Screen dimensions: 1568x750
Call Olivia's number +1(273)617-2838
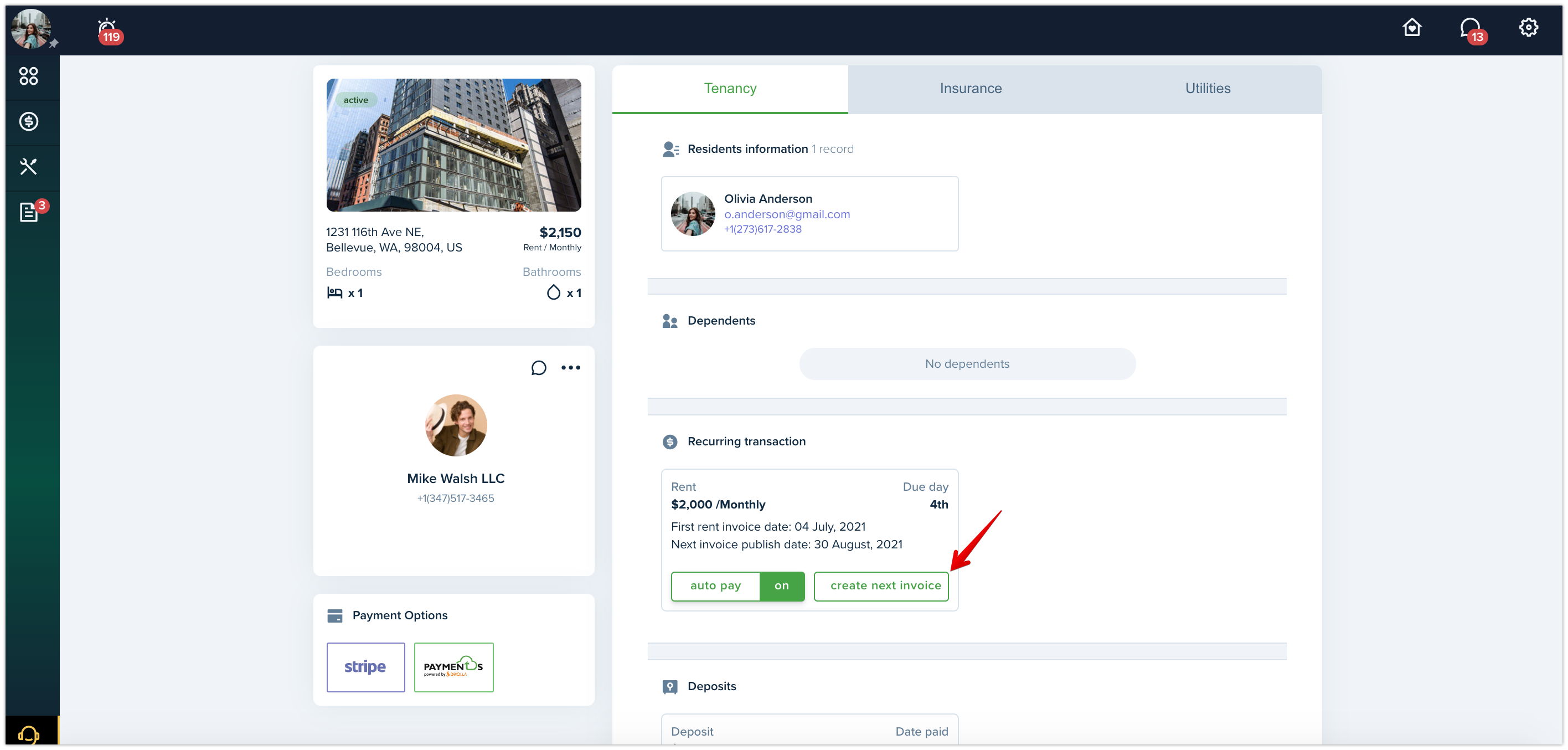point(763,229)
